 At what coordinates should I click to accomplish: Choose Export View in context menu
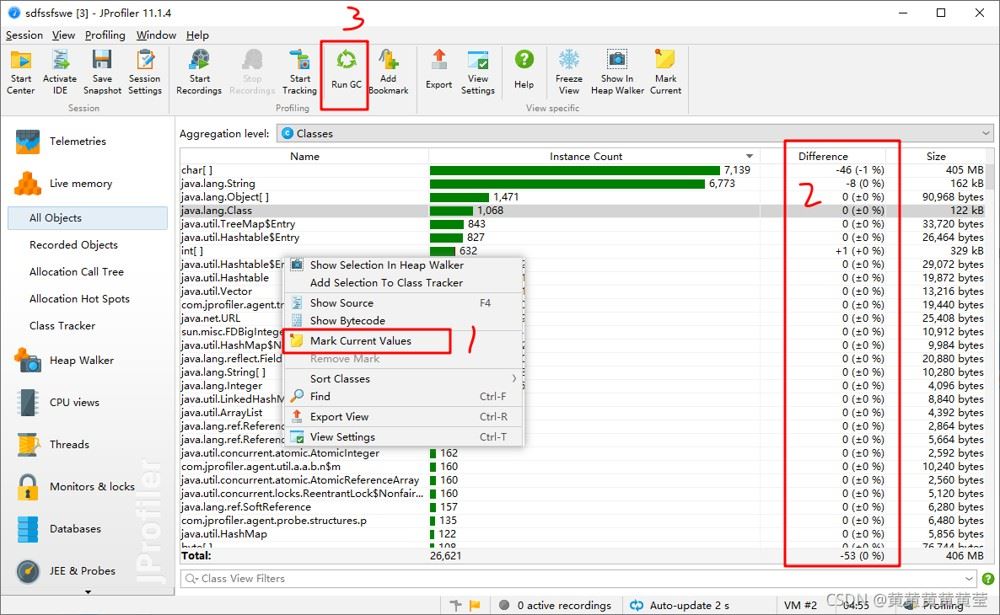pyautogui.click(x=404, y=417)
